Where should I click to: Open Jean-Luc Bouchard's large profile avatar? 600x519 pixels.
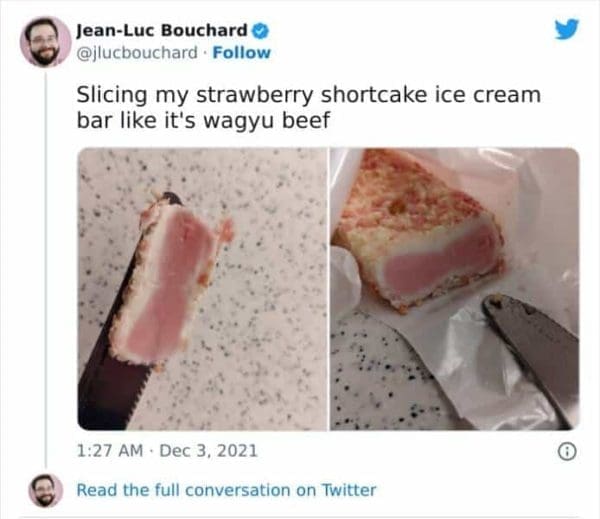point(45,42)
